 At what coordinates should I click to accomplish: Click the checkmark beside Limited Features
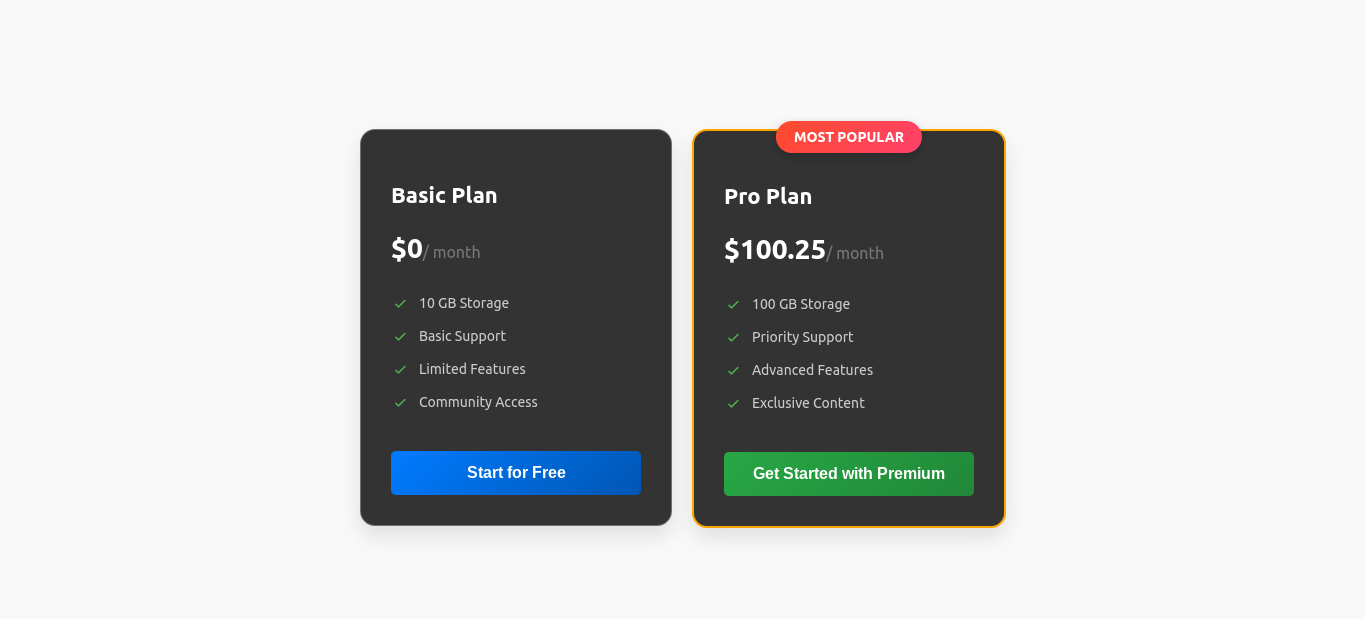click(400, 369)
